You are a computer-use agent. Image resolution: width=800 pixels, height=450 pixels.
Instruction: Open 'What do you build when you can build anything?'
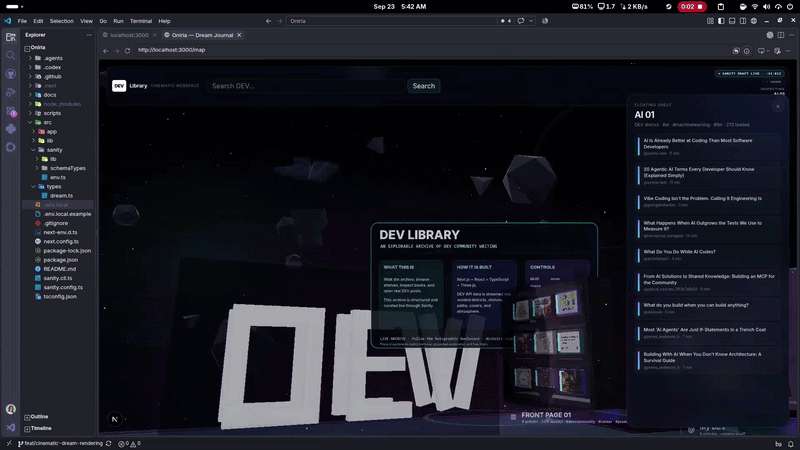pyautogui.click(x=708, y=308)
